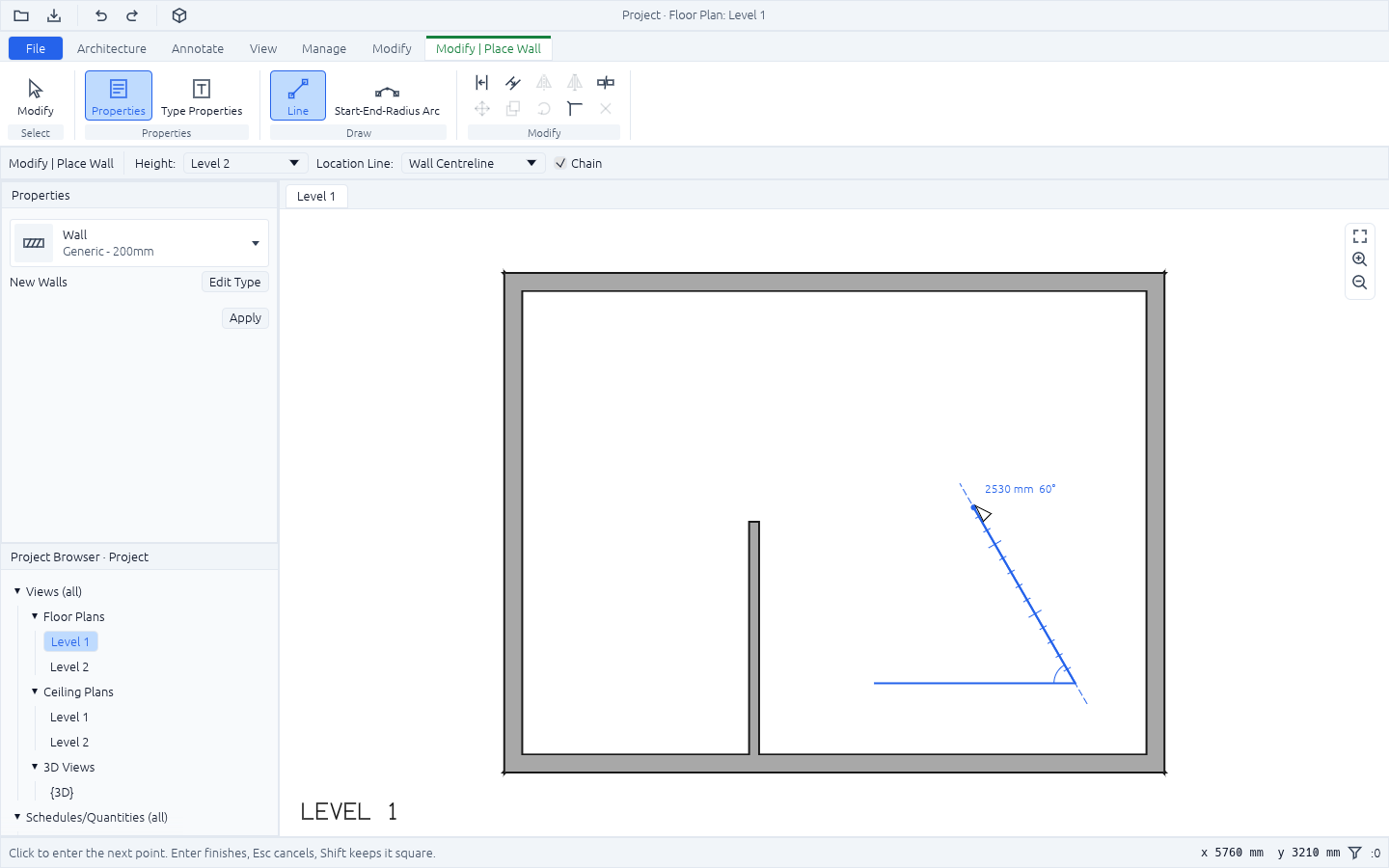Image resolution: width=1389 pixels, height=868 pixels.
Task: Select Trim/Extend to Corner tool
Action: (x=575, y=109)
